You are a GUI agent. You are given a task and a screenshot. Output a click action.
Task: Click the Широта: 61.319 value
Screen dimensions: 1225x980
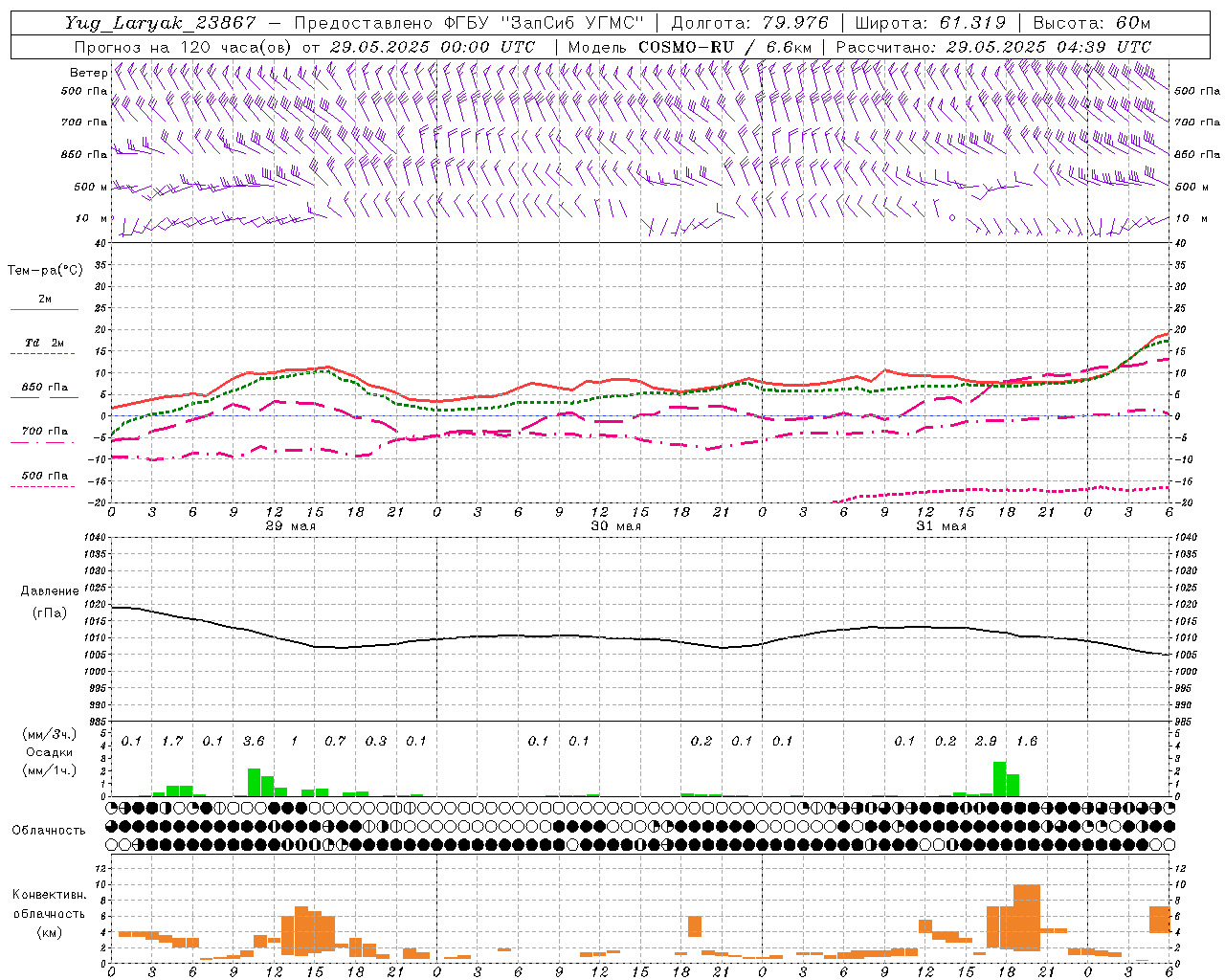[930, 23]
